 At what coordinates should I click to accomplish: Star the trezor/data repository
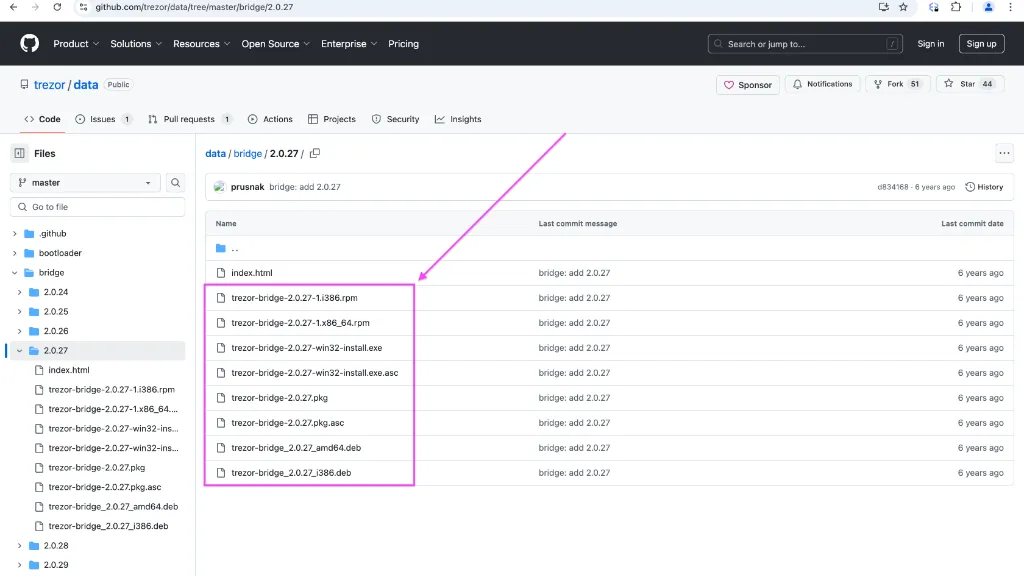968,84
